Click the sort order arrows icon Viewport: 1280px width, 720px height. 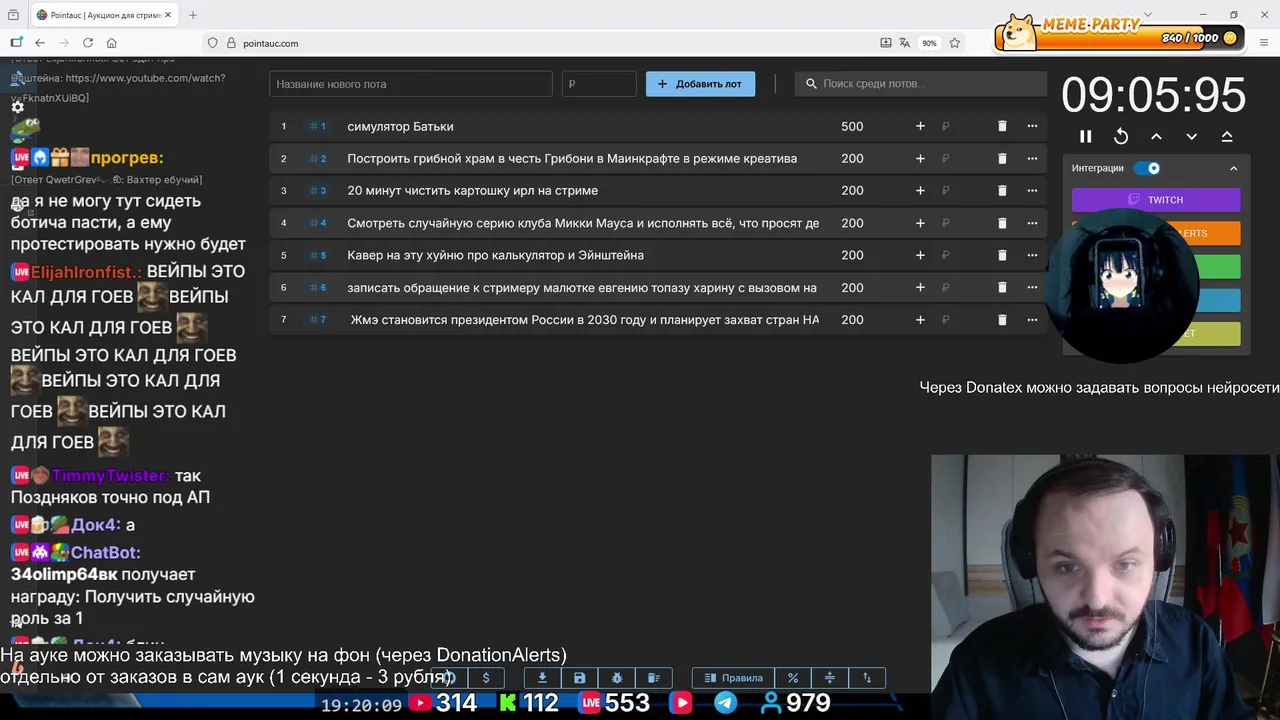[x=867, y=678]
